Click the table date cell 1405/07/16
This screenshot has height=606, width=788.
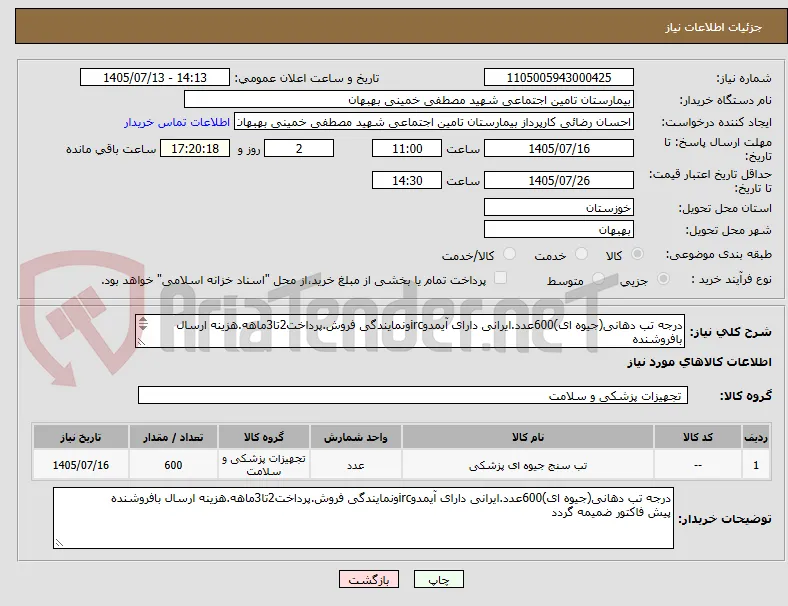pos(81,465)
